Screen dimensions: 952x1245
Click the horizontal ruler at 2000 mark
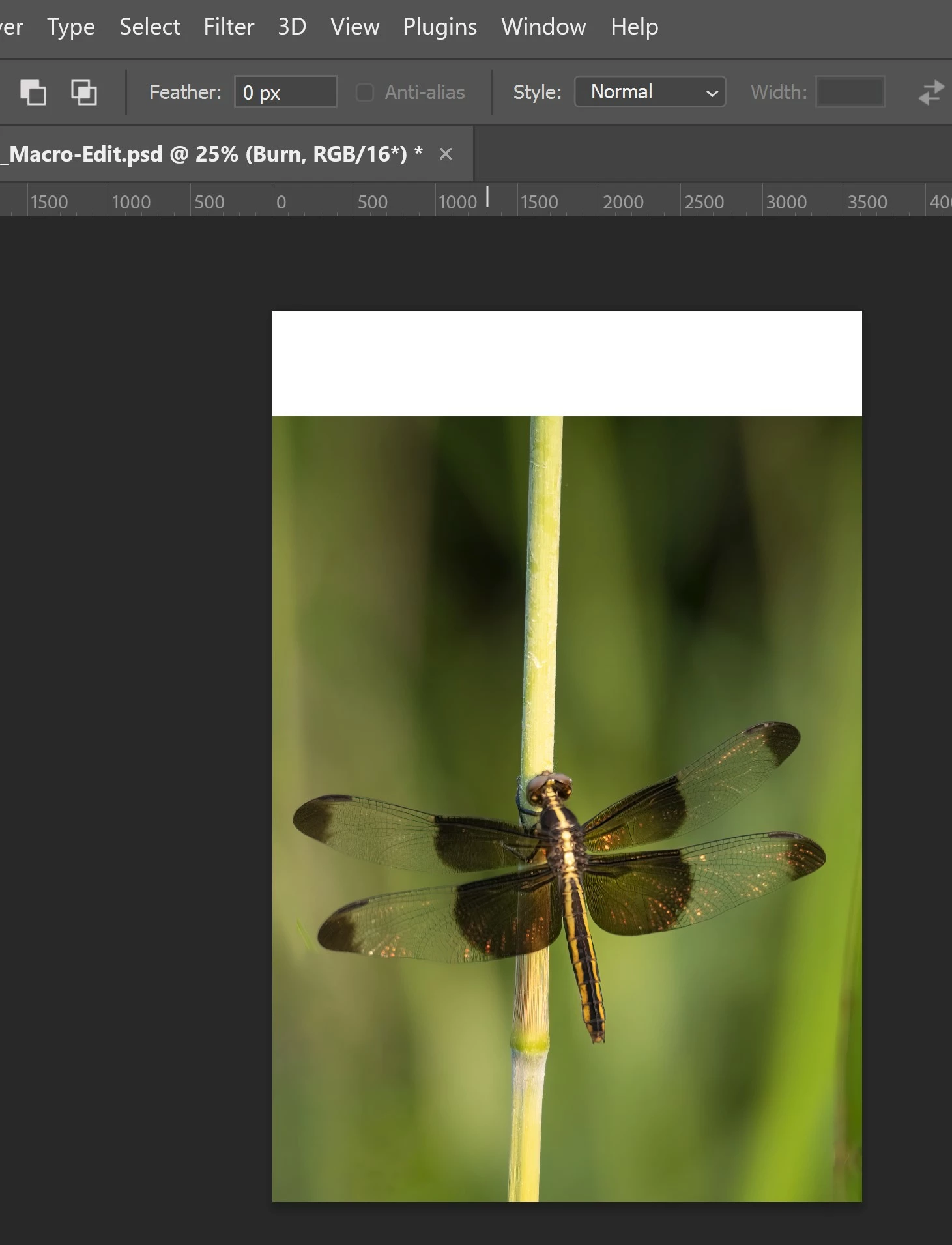point(622,202)
